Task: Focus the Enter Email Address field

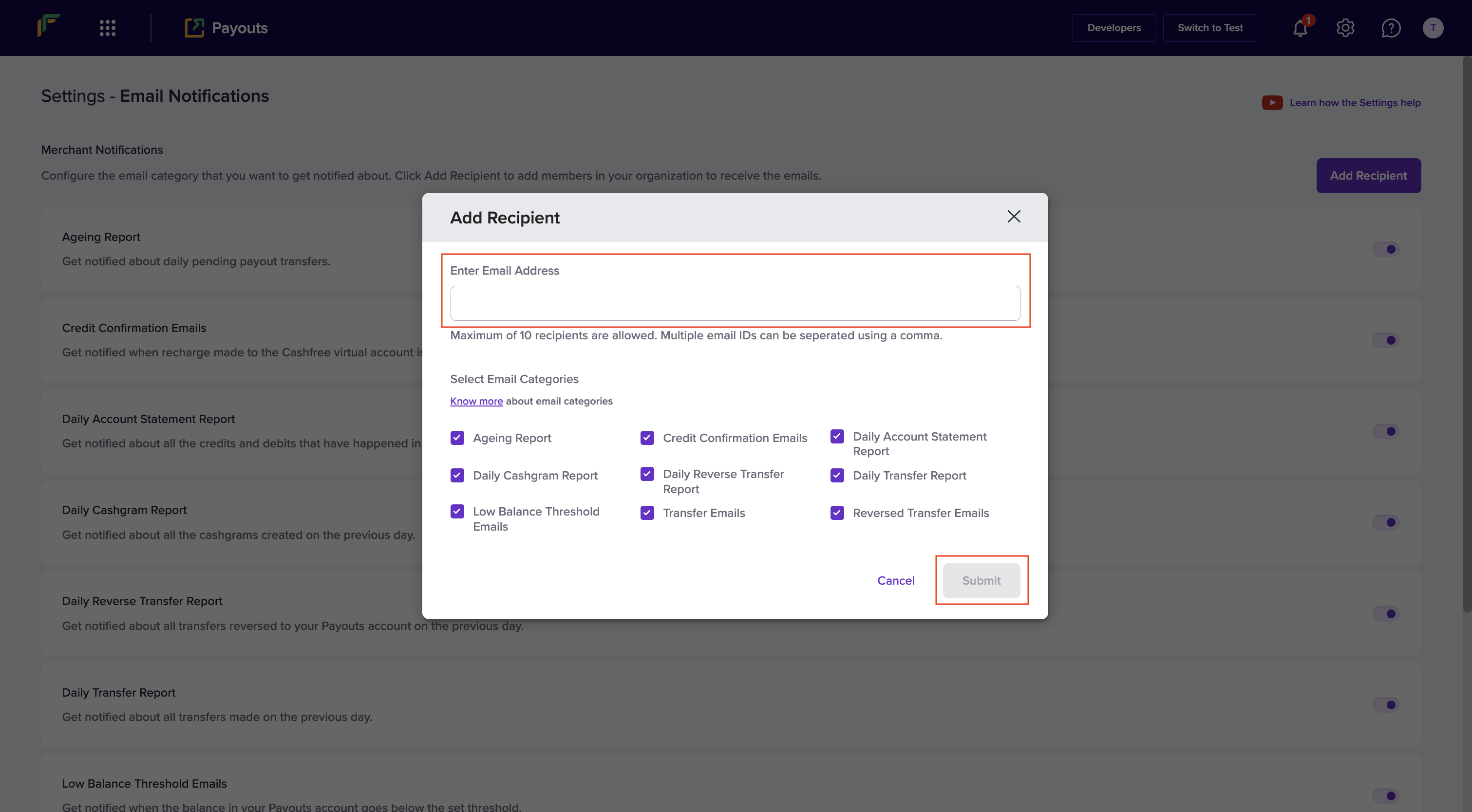Action: pos(735,303)
